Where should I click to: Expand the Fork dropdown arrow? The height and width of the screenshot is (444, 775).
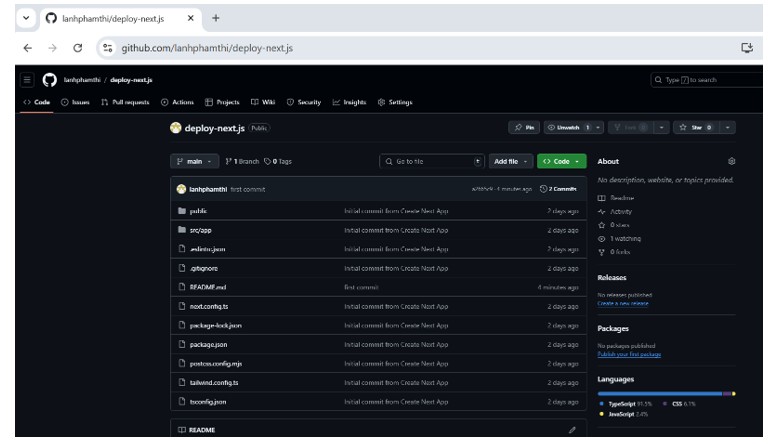pyautogui.click(x=661, y=128)
